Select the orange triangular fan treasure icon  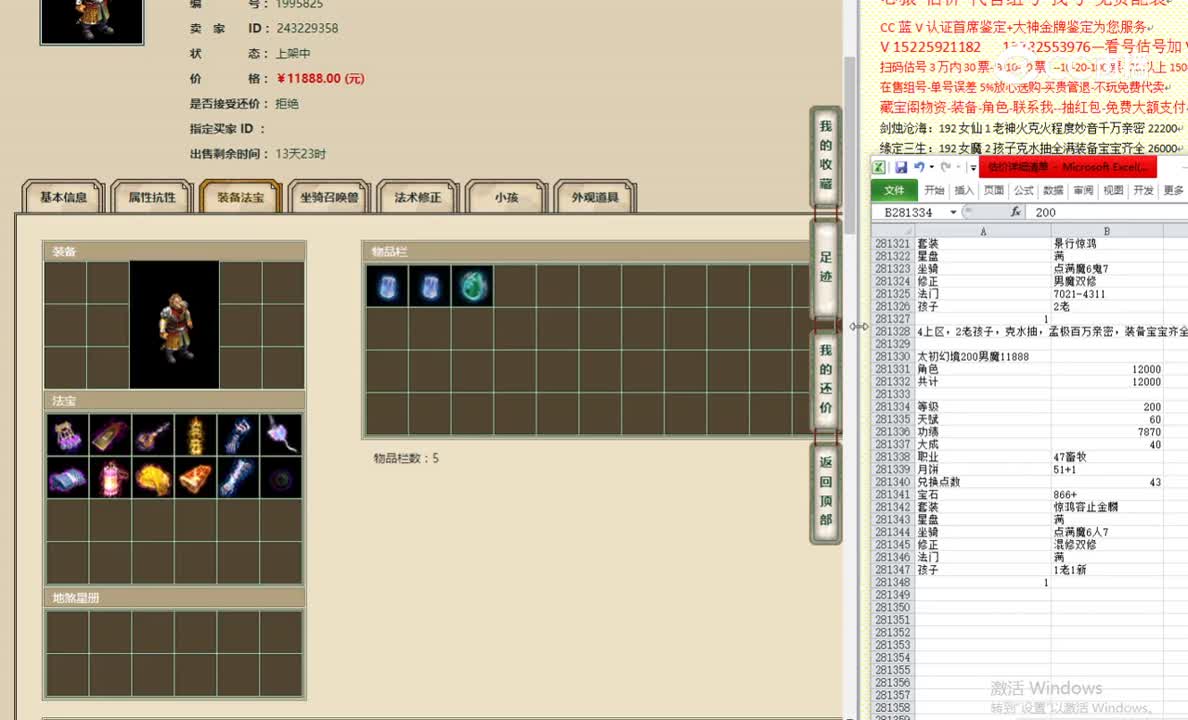tap(195, 478)
